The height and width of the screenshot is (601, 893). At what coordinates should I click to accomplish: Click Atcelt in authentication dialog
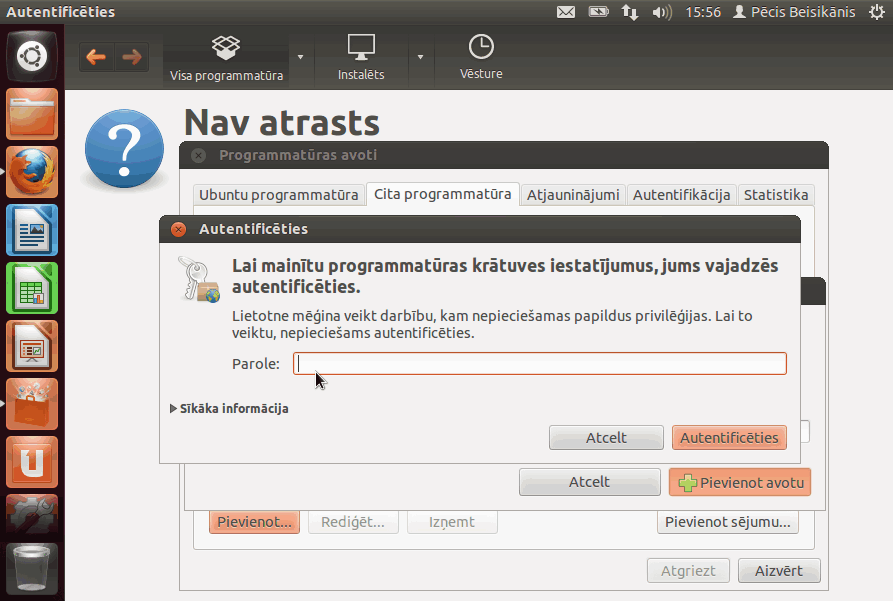(x=606, y=438)
